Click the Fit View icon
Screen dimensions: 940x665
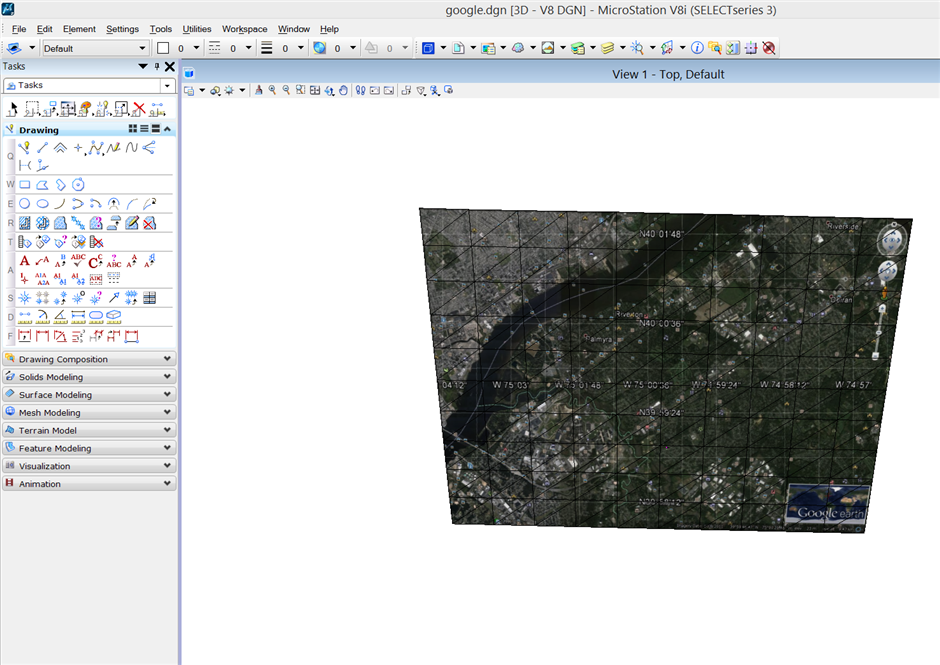[315, 90]
